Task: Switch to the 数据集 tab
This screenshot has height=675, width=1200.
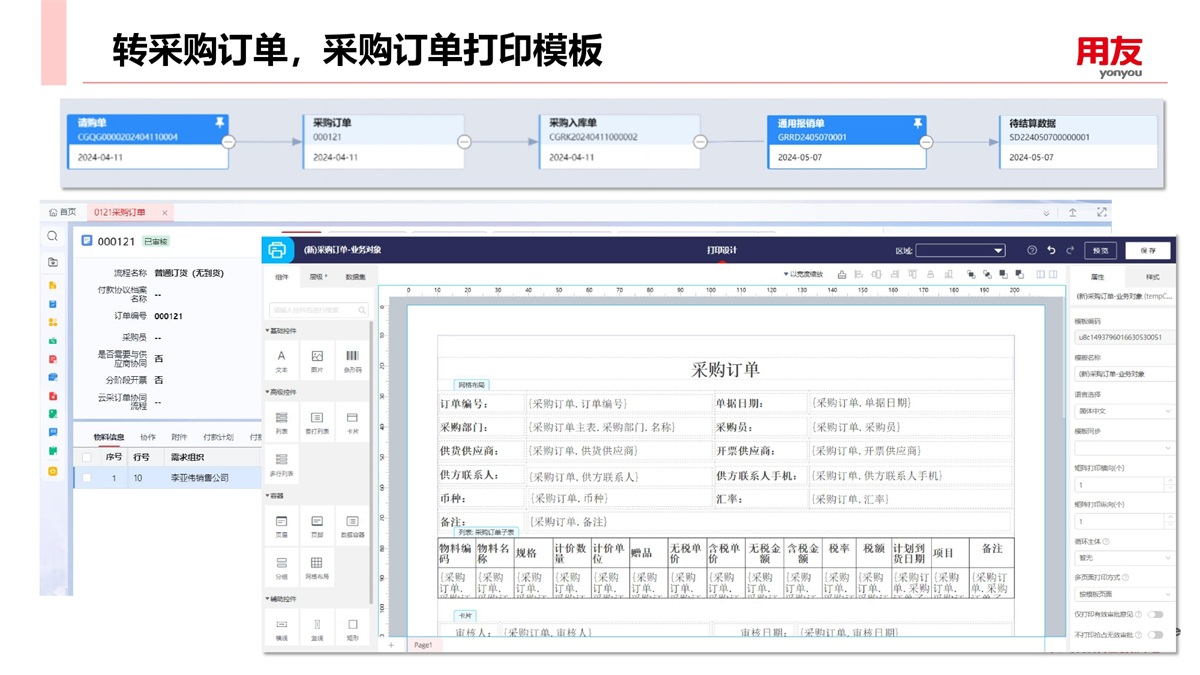Action: 355,277
